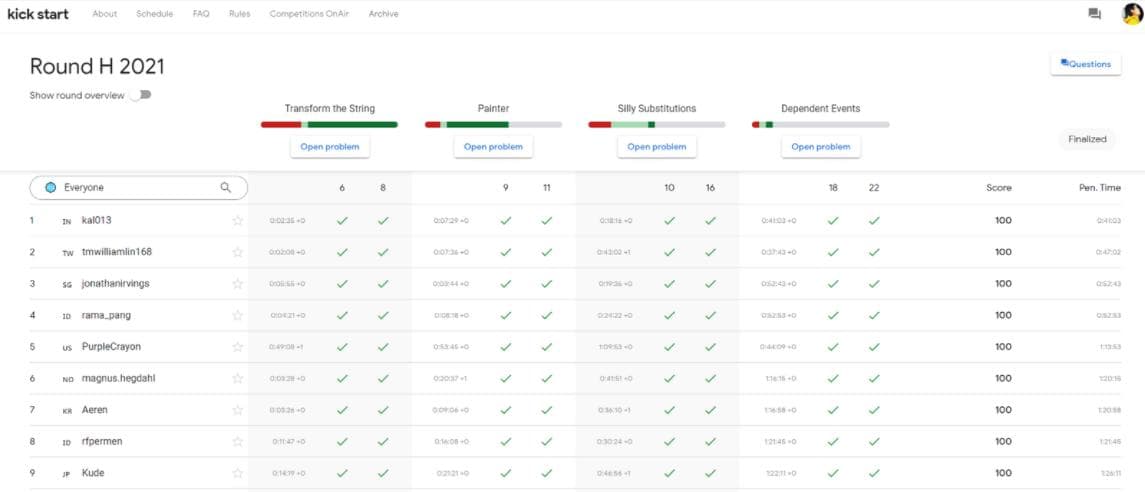This screenshot has width=1145, height=492.
Task: Open the Silly Substitutions problem
Action: (656, 147)
